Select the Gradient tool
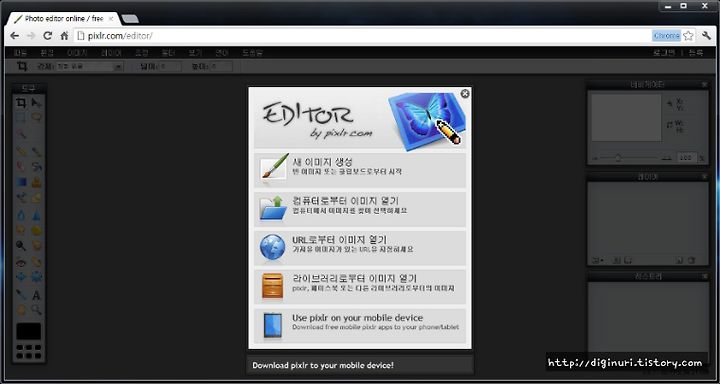Viewport: 720px width, 384px height. coord(21,182)
